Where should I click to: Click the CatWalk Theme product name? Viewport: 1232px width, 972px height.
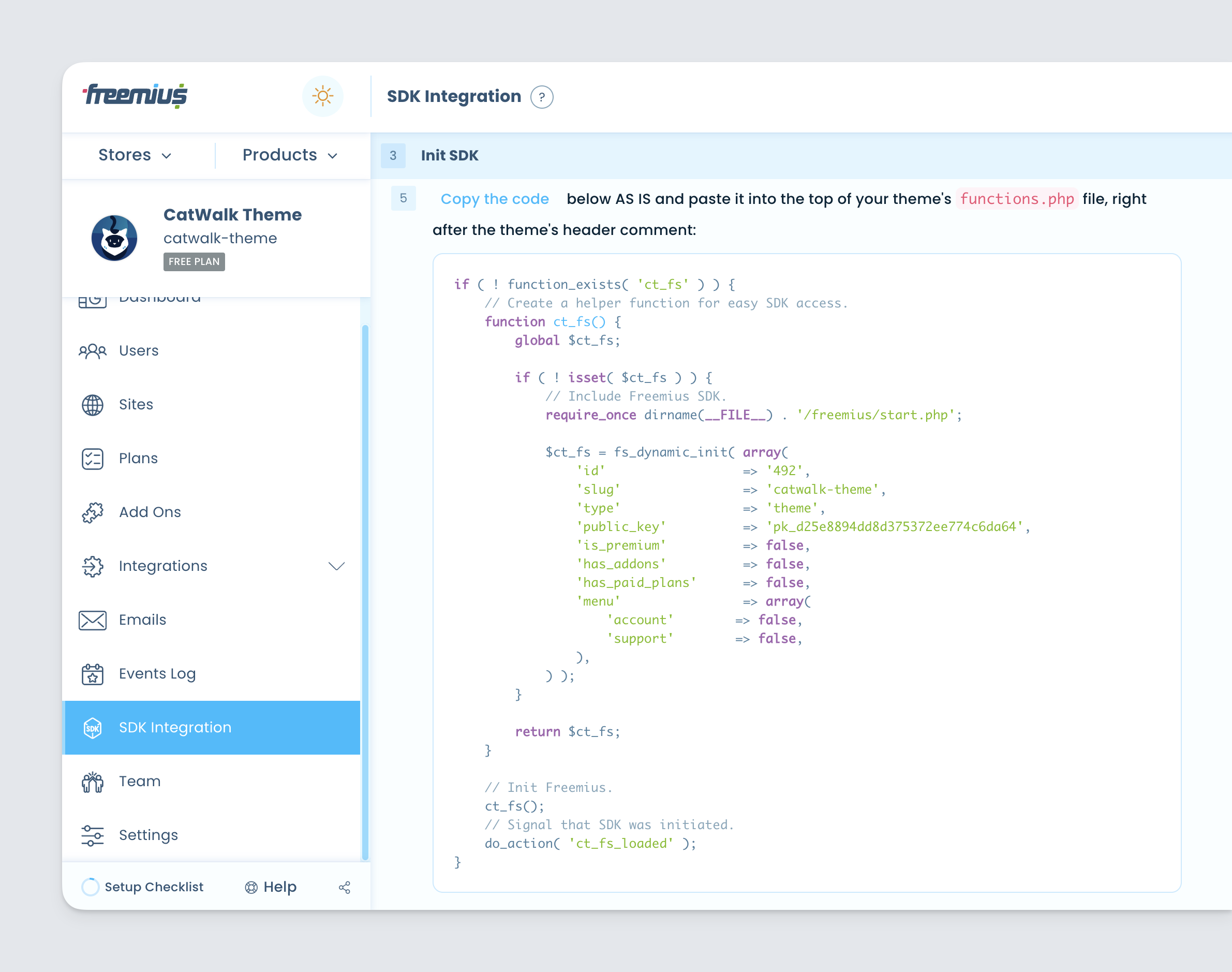tap(233, 215)
